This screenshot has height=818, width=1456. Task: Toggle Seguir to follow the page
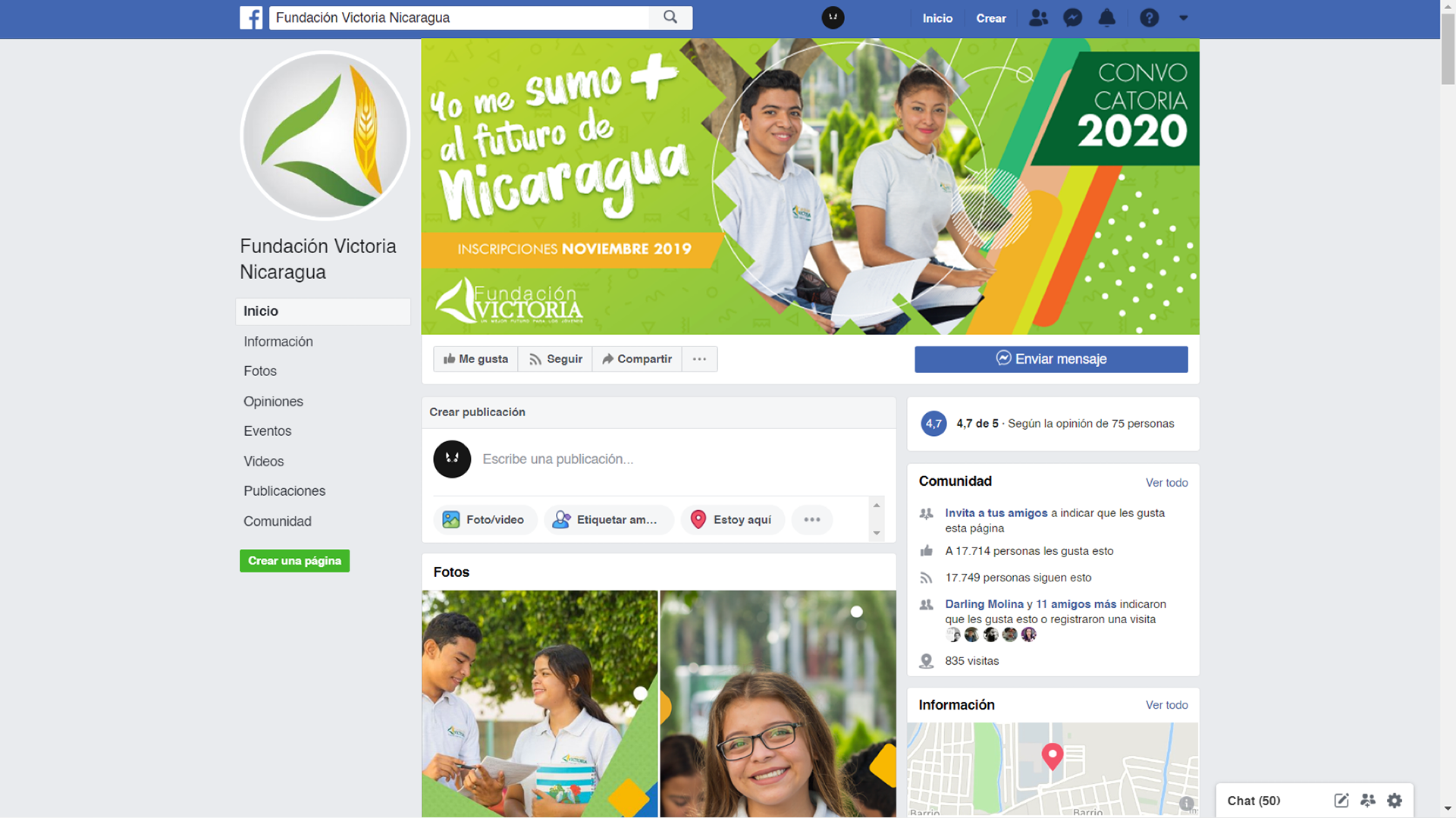click(x=555, y=359)
